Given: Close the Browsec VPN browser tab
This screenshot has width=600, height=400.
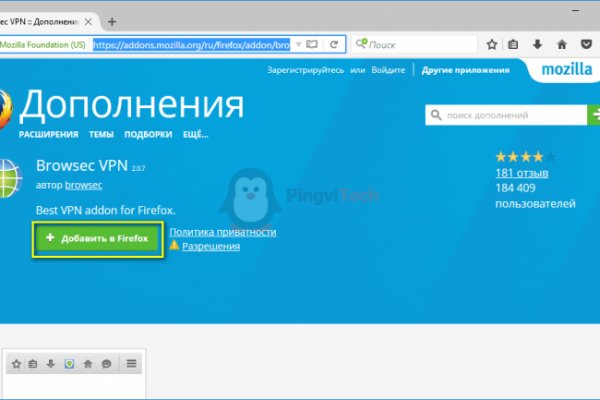Looking at the screenshot, I should coord(89,21).
